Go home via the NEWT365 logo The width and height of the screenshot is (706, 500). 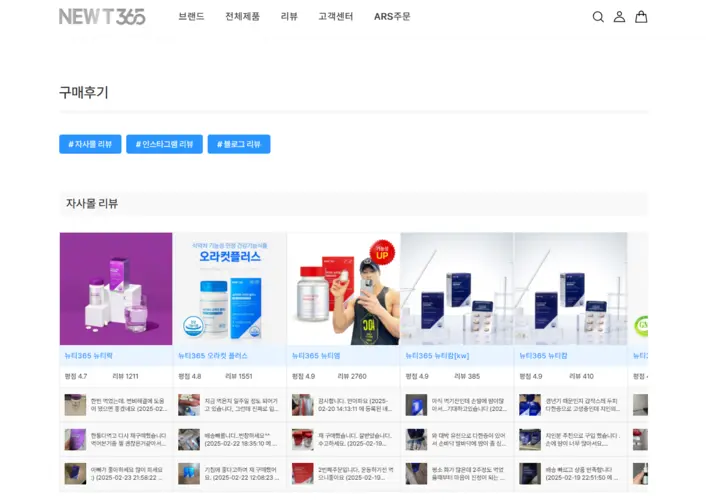(x=102, y=17)
